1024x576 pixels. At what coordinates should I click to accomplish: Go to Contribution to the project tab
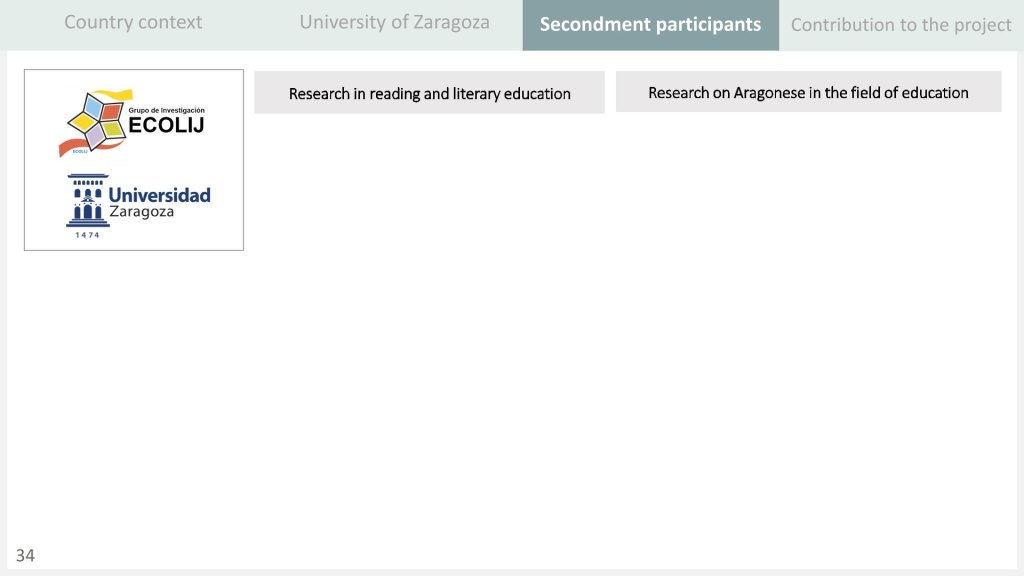click(901, 25)
